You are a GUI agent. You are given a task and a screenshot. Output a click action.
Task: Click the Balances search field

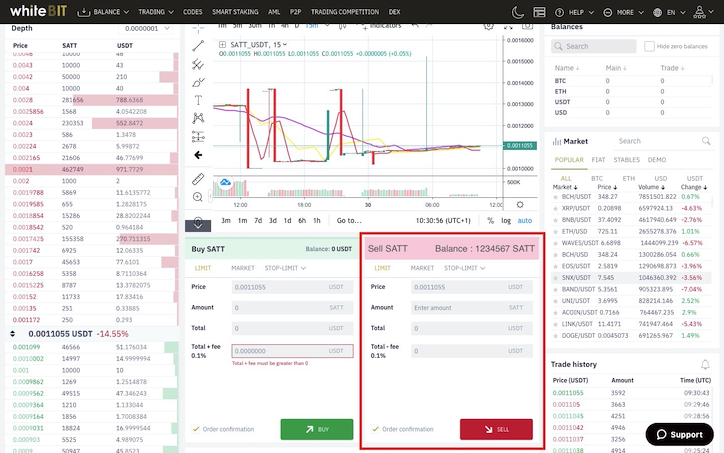point(594,46)
